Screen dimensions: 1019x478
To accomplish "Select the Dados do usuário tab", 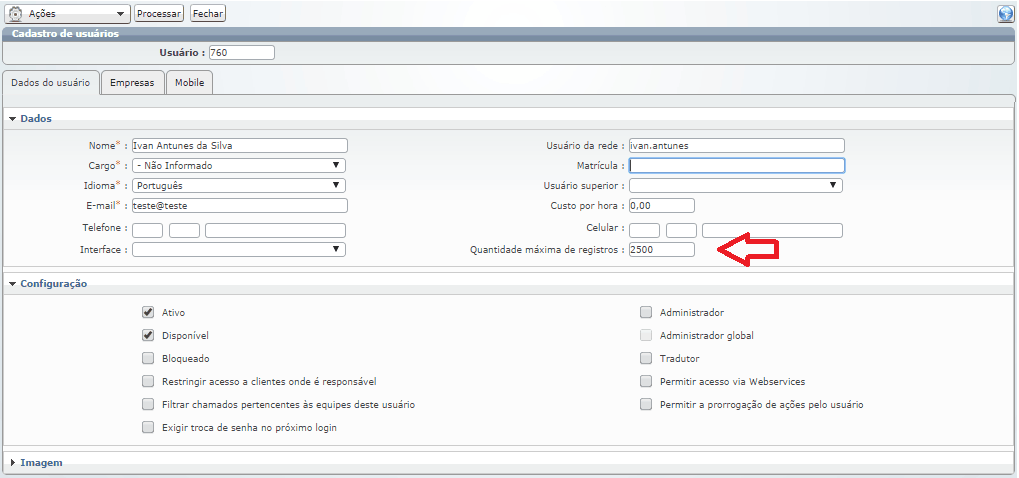I will click(x=50, y=83).
